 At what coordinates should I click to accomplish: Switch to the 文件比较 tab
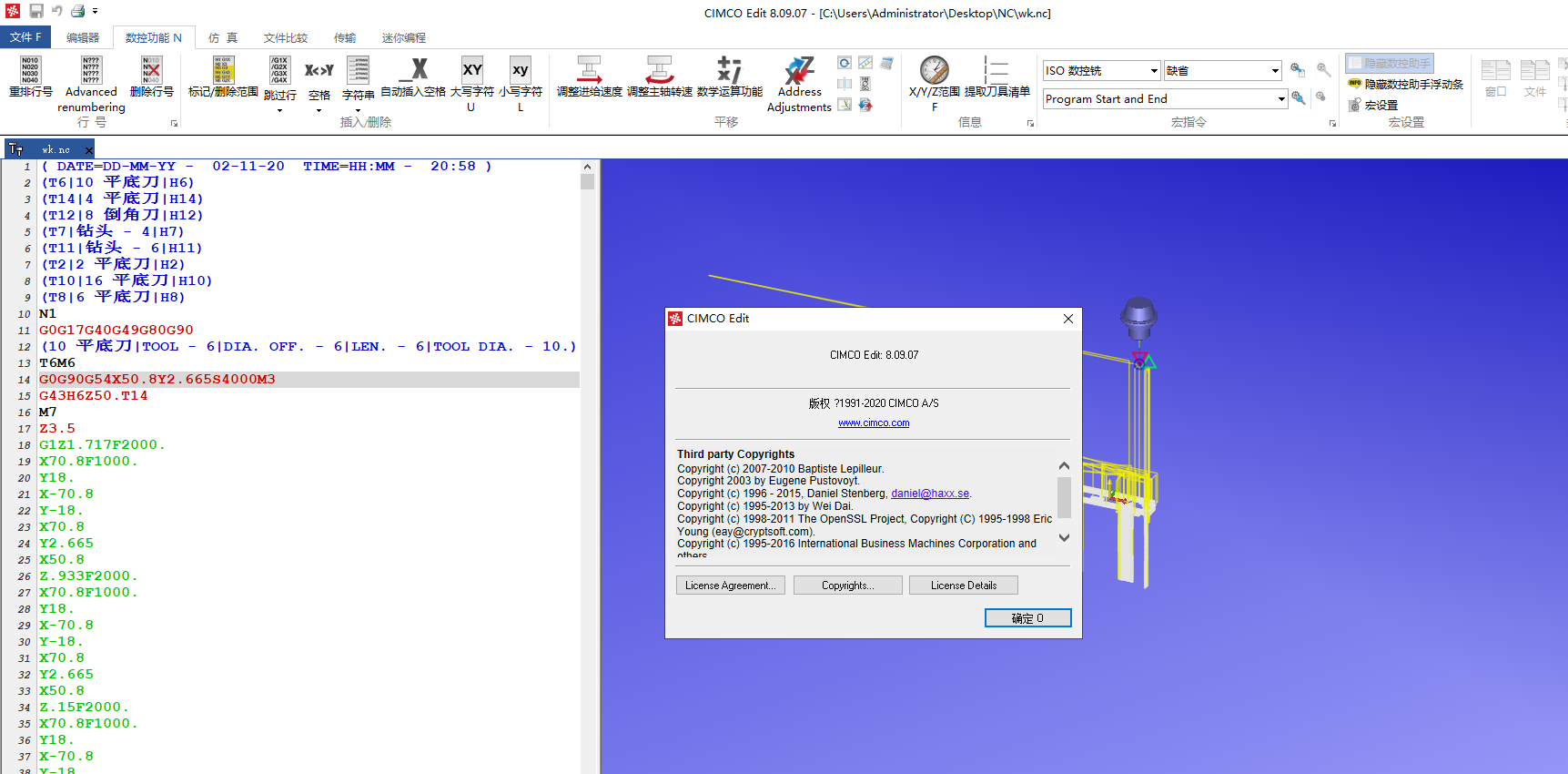coord(286,37)
